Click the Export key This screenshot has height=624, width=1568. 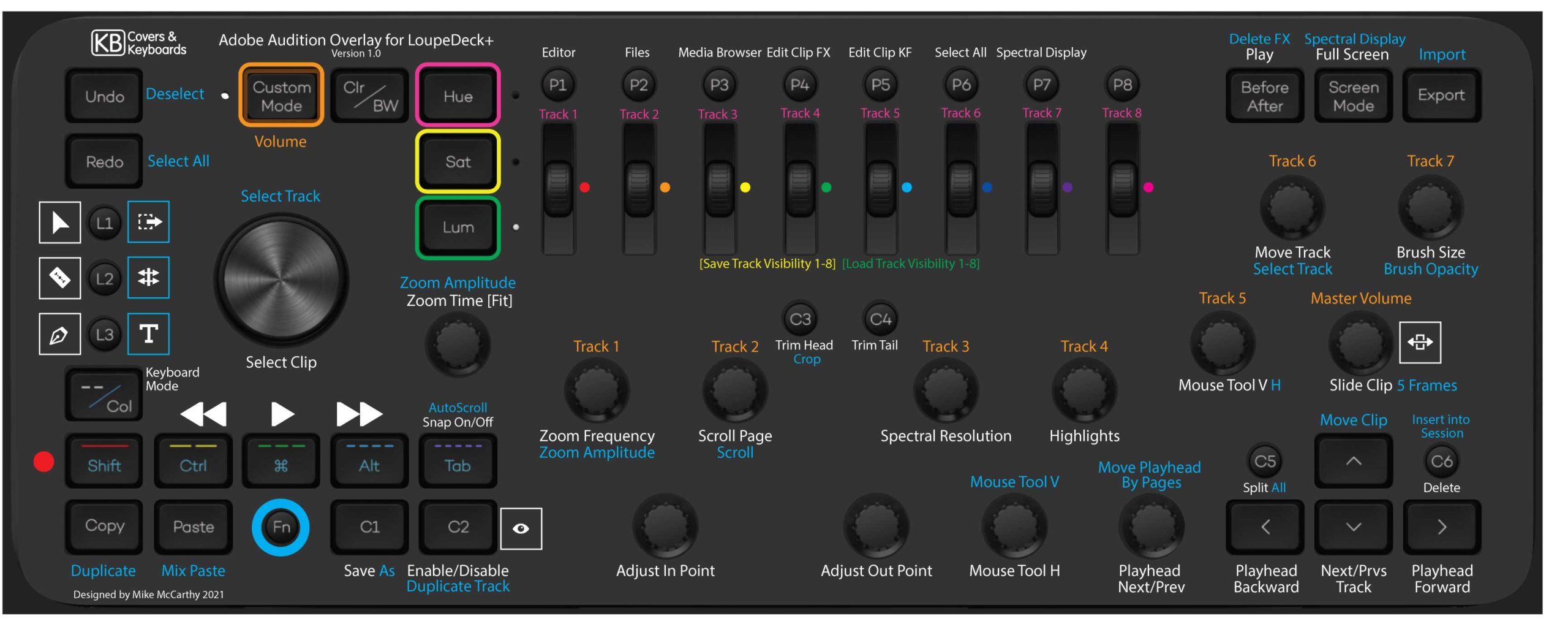pos(1442,96)
